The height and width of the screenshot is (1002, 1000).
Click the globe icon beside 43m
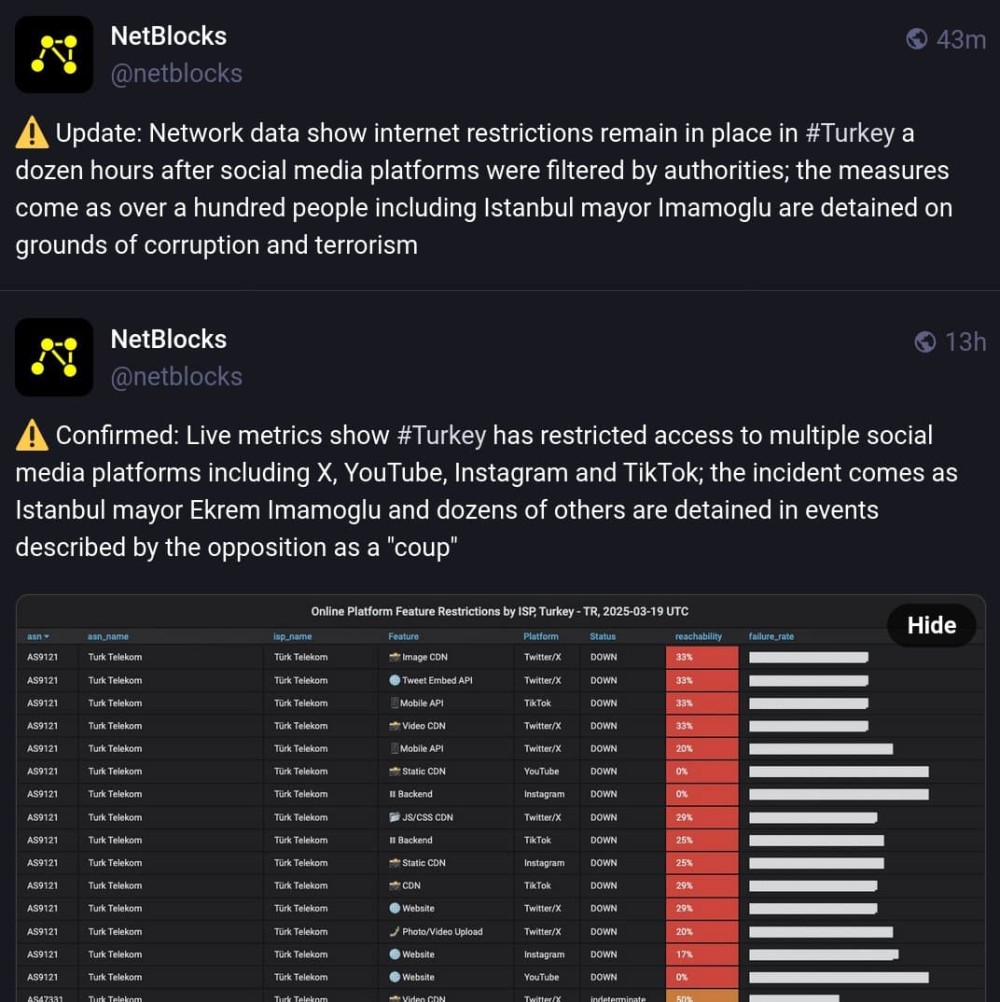[x=917, y=39]
